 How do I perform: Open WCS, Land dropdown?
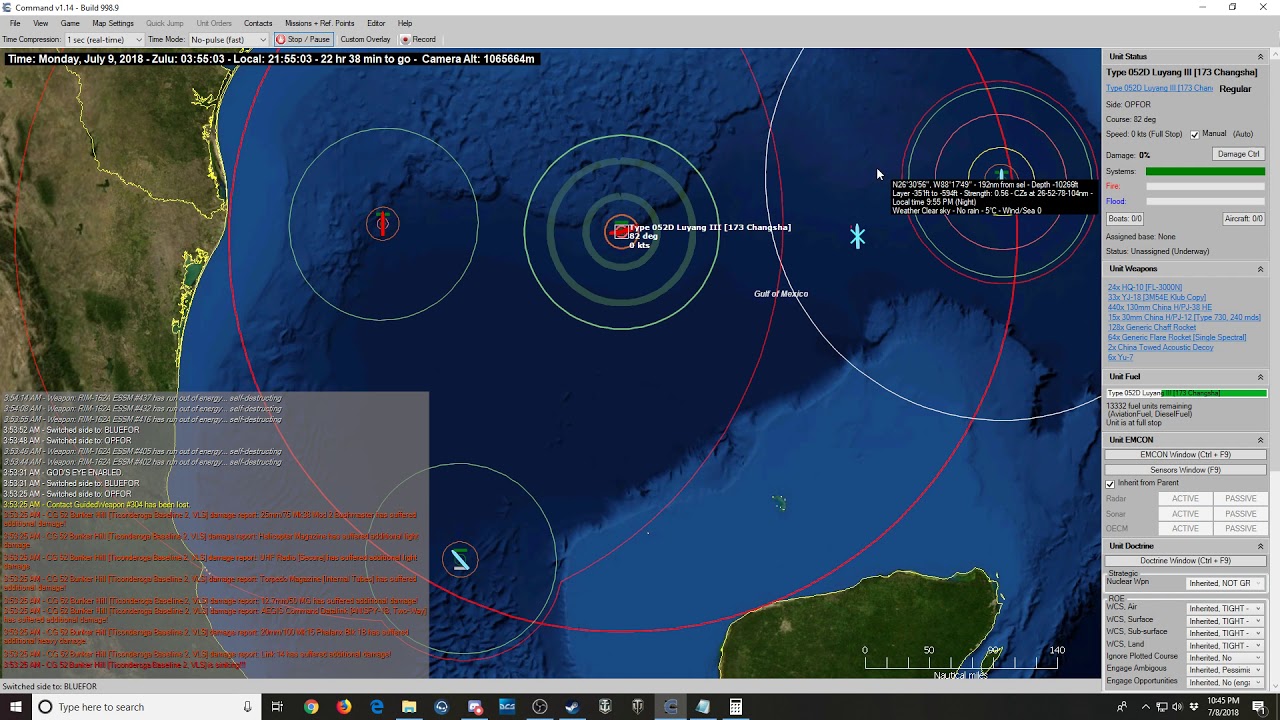1225,645
